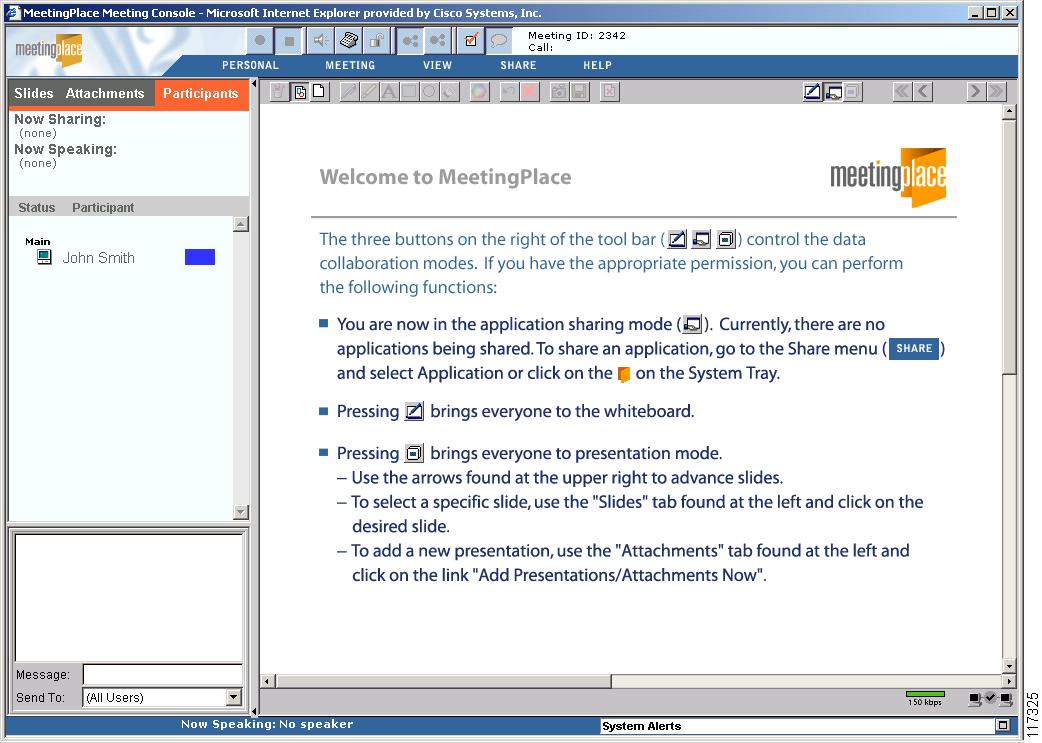Viewport: 1042px width, 743px height.
Task: Click the content area scroll down arrow
Action: click(1009, 667)
